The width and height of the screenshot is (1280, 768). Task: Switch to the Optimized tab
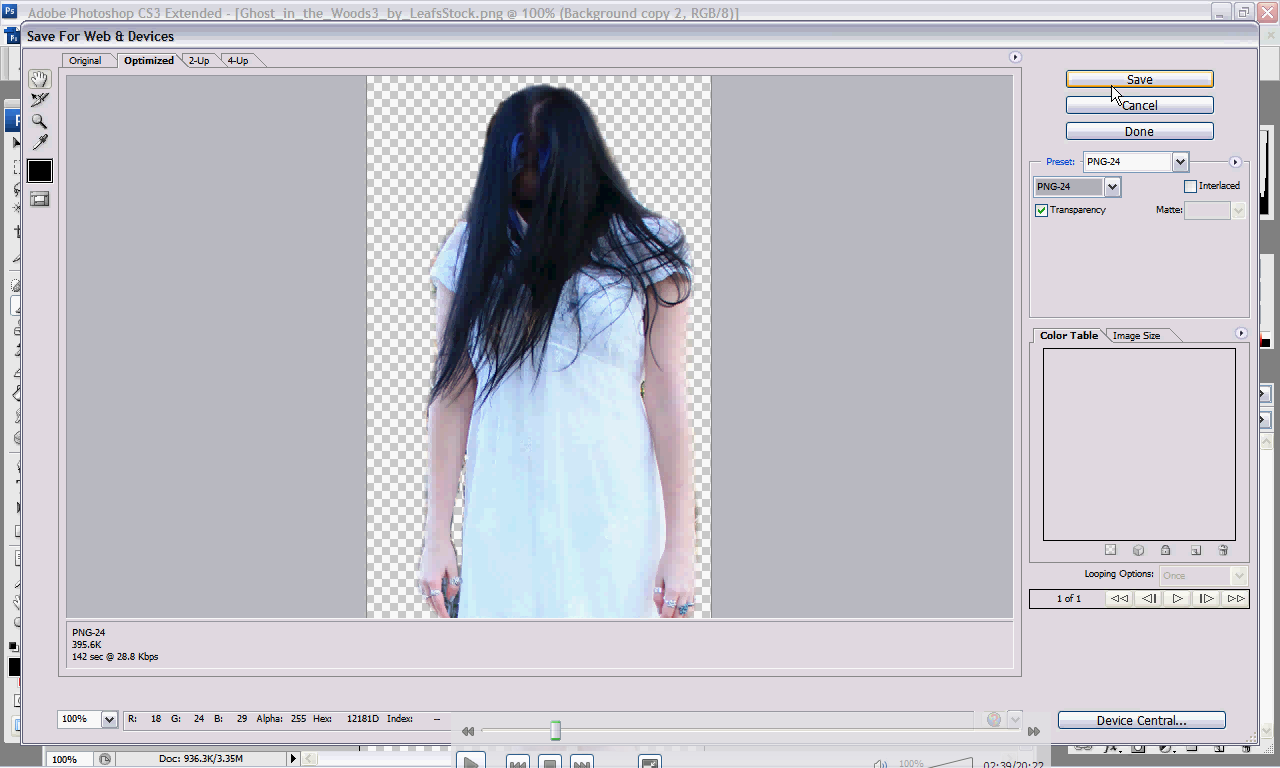click(x=149, y=61)
